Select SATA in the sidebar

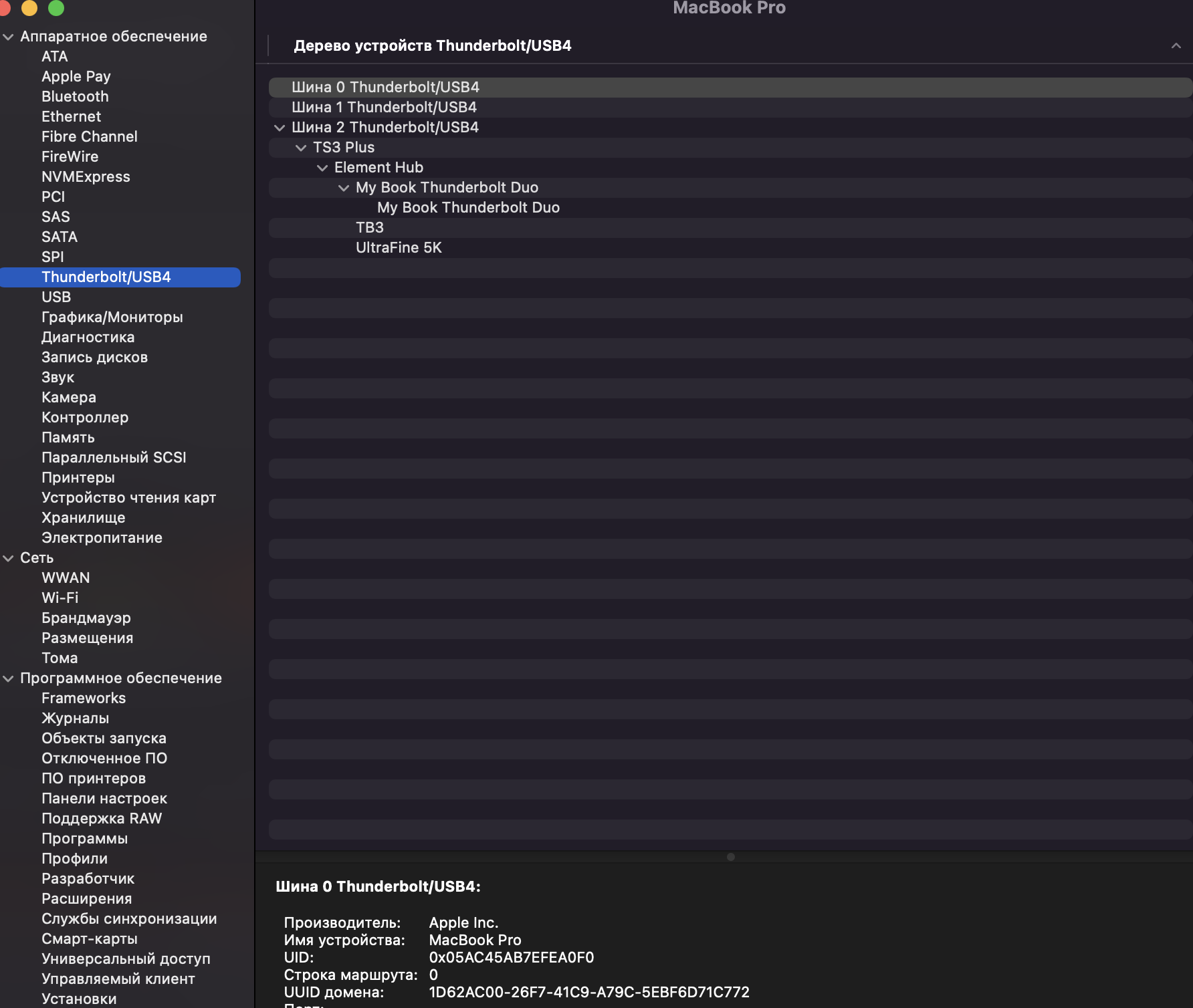click(60, 237)
